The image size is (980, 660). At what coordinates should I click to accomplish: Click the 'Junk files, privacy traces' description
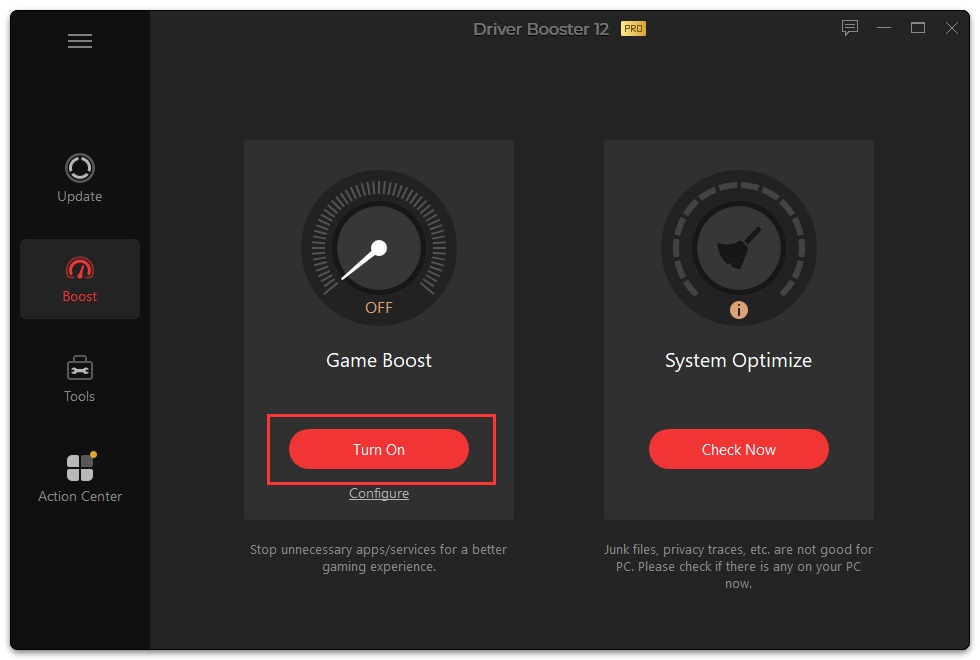[738, 566]
